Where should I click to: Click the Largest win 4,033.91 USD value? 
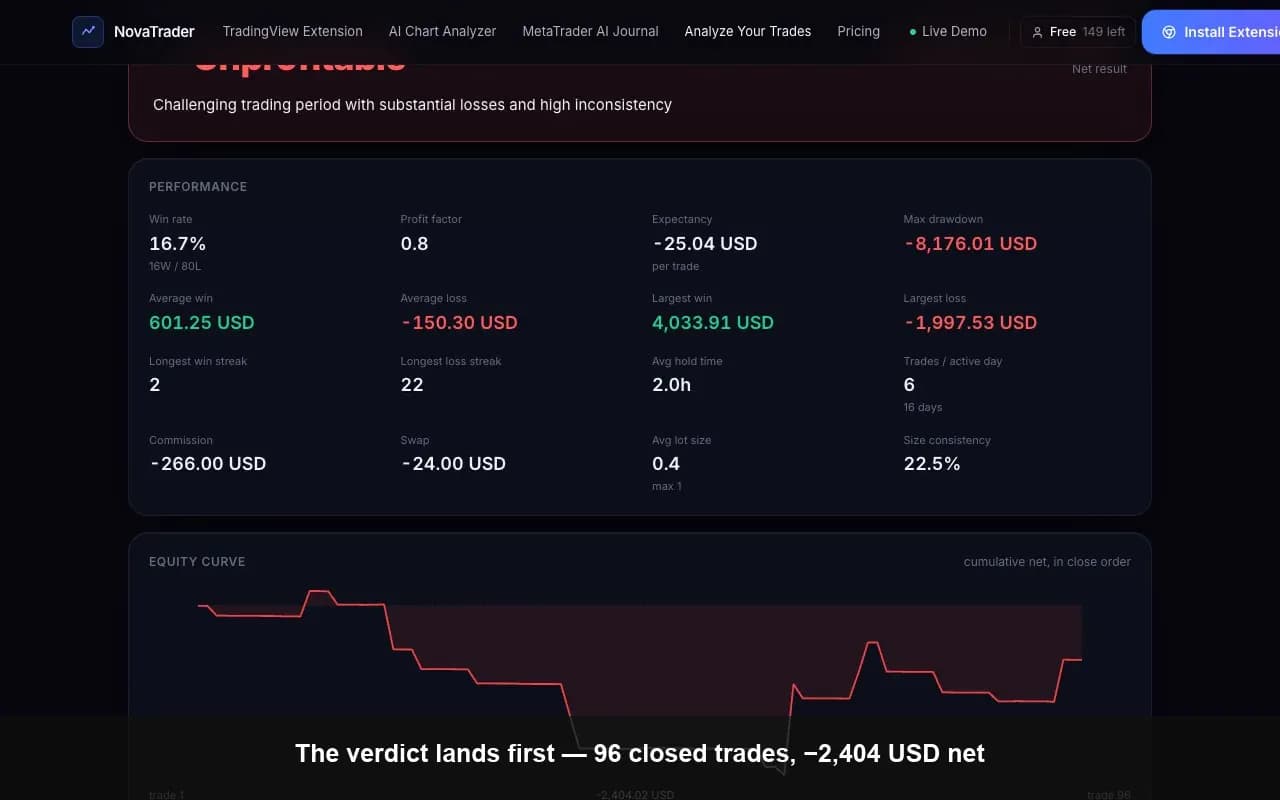(713, 322)
